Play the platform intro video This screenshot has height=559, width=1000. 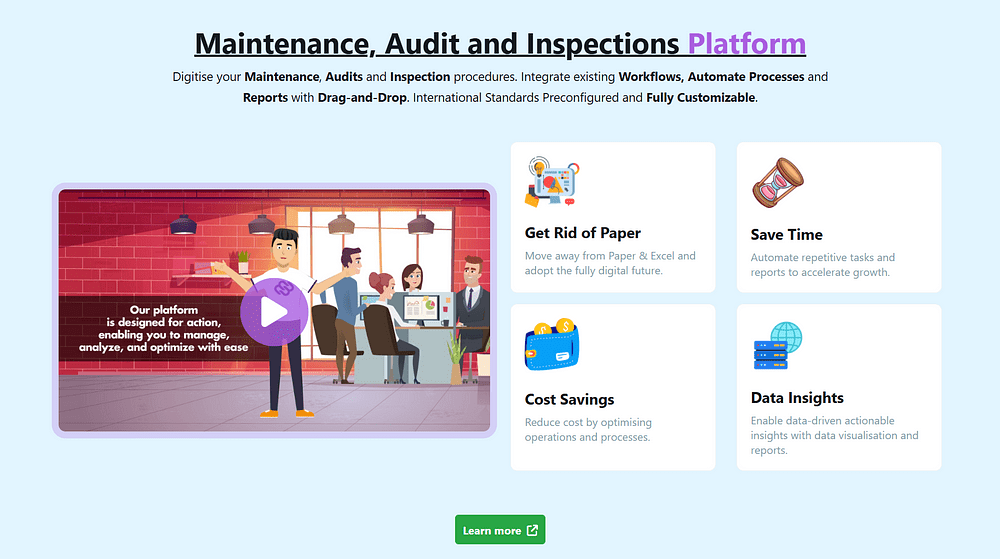(x=274, y=312)
